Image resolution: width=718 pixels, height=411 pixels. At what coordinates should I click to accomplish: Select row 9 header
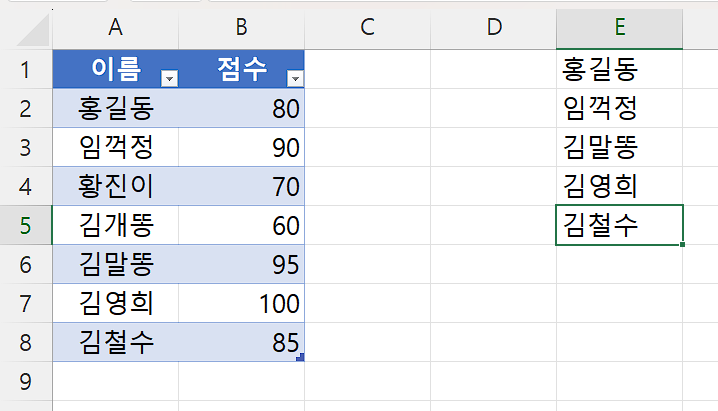coord(26,381)
